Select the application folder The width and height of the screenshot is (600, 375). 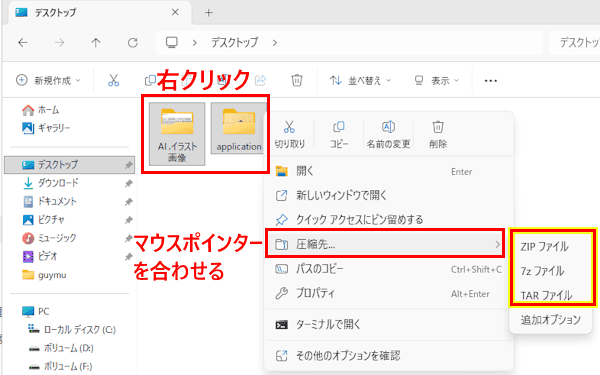239,129
